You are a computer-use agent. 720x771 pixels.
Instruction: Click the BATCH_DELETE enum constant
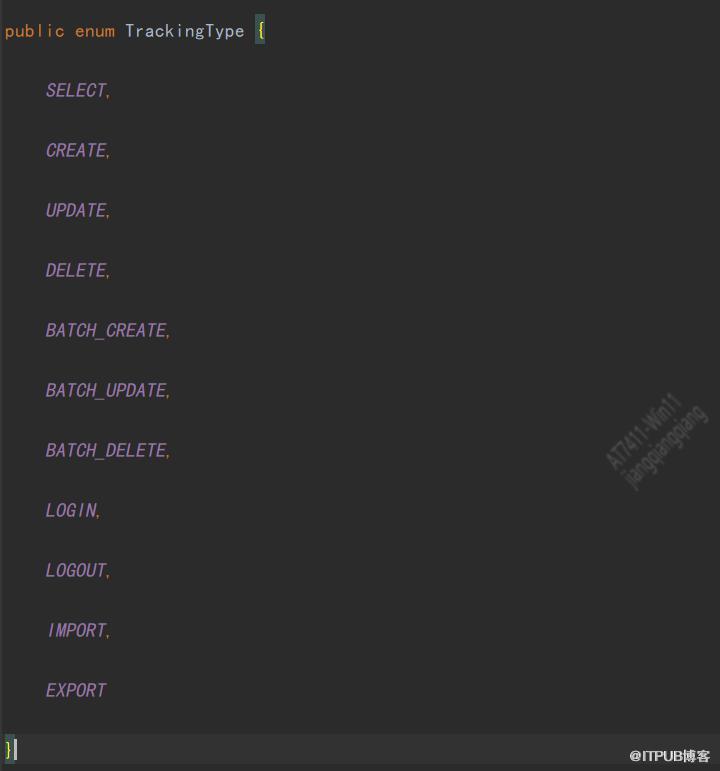[105, 450]
